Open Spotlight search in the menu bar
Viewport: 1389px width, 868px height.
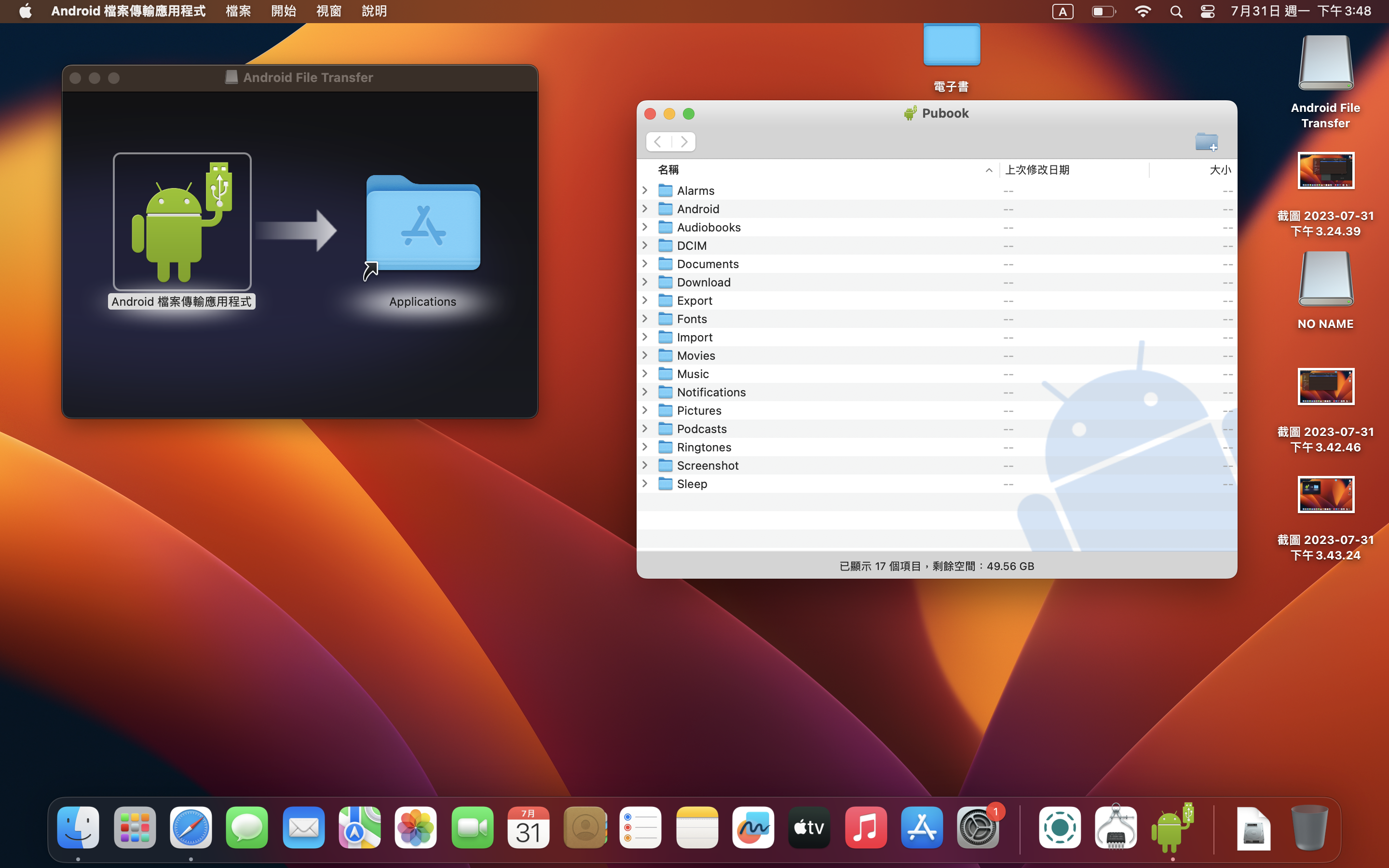(1176, 12)
